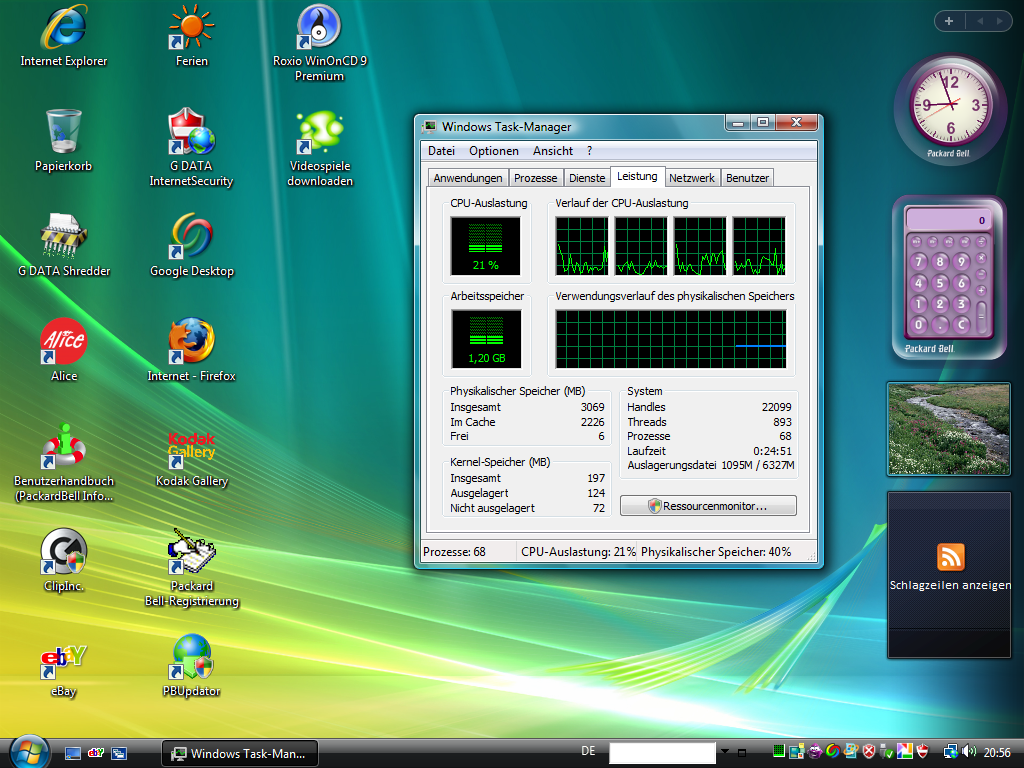Select the ClipInc. desktop icon

pyautogui.click(x=63, y=560)
